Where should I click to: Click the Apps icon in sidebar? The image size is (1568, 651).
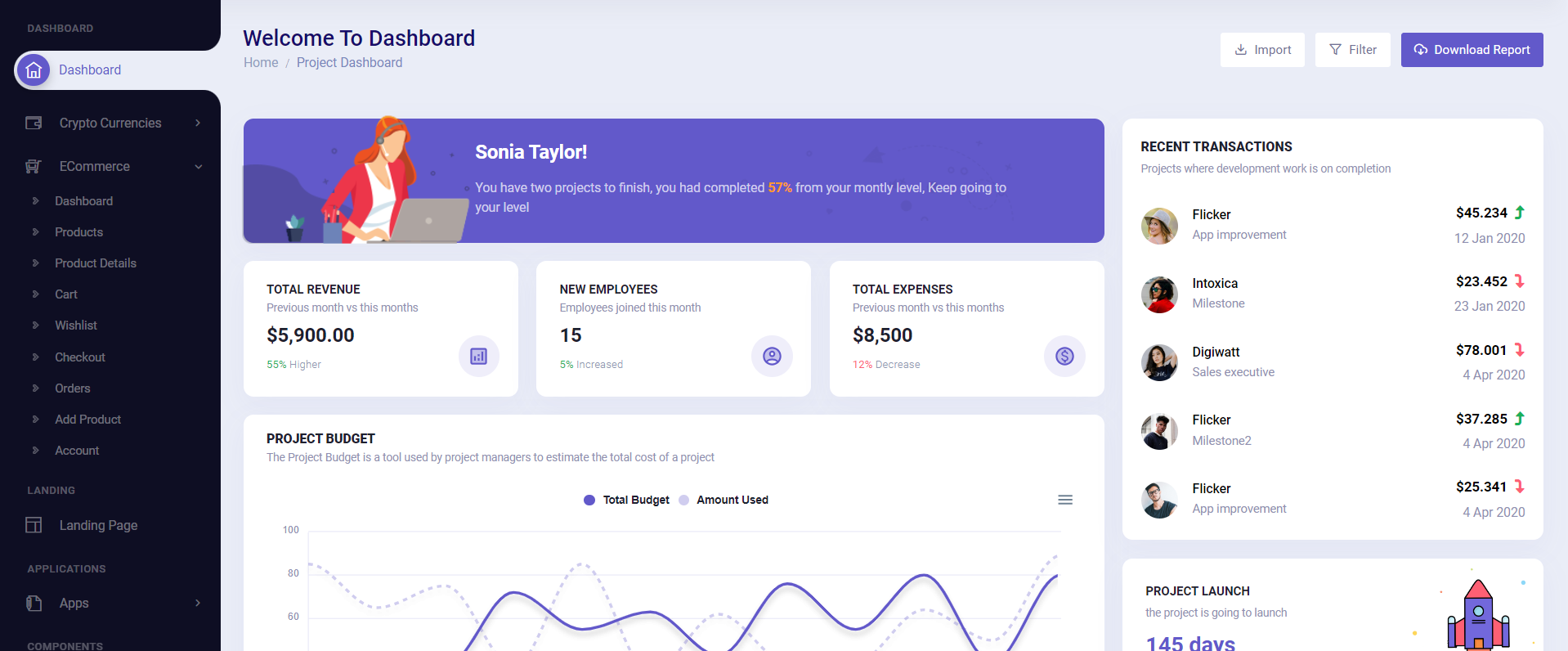click(34, 603)
